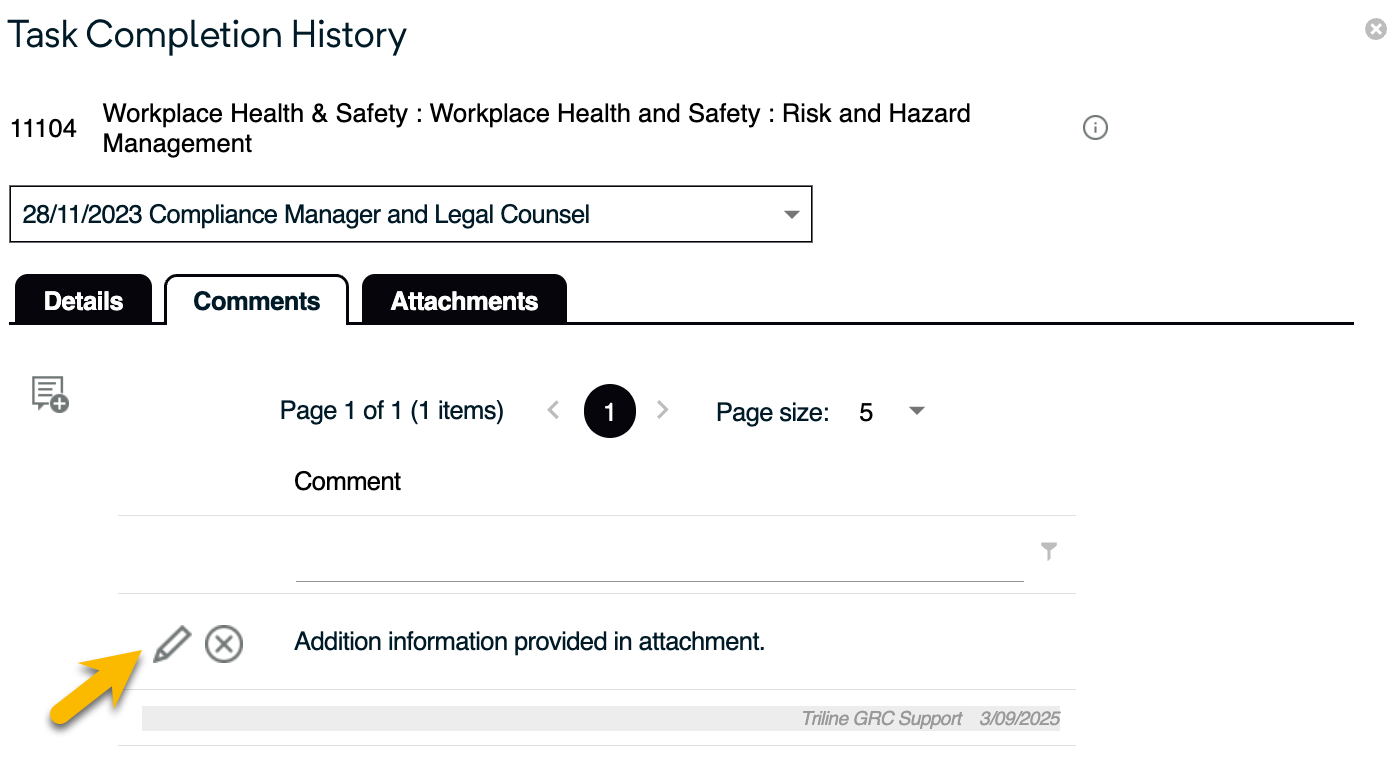The height and width of the screenshot is (770, 1398).
Task: Close the Task Completion History dialog
Action: coord(1376,30)
